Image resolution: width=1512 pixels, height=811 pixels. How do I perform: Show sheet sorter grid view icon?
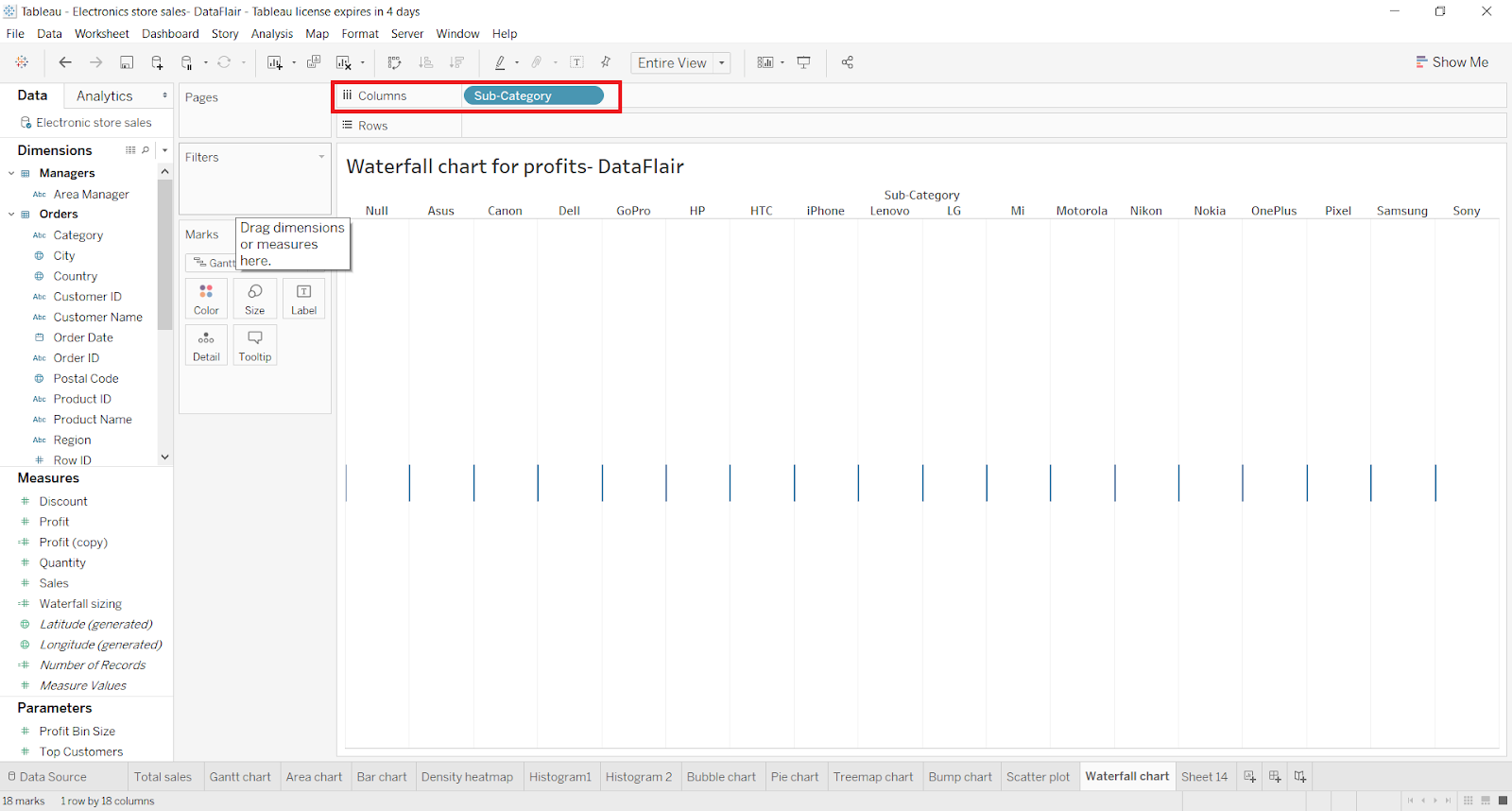[x=1468, y=801]
